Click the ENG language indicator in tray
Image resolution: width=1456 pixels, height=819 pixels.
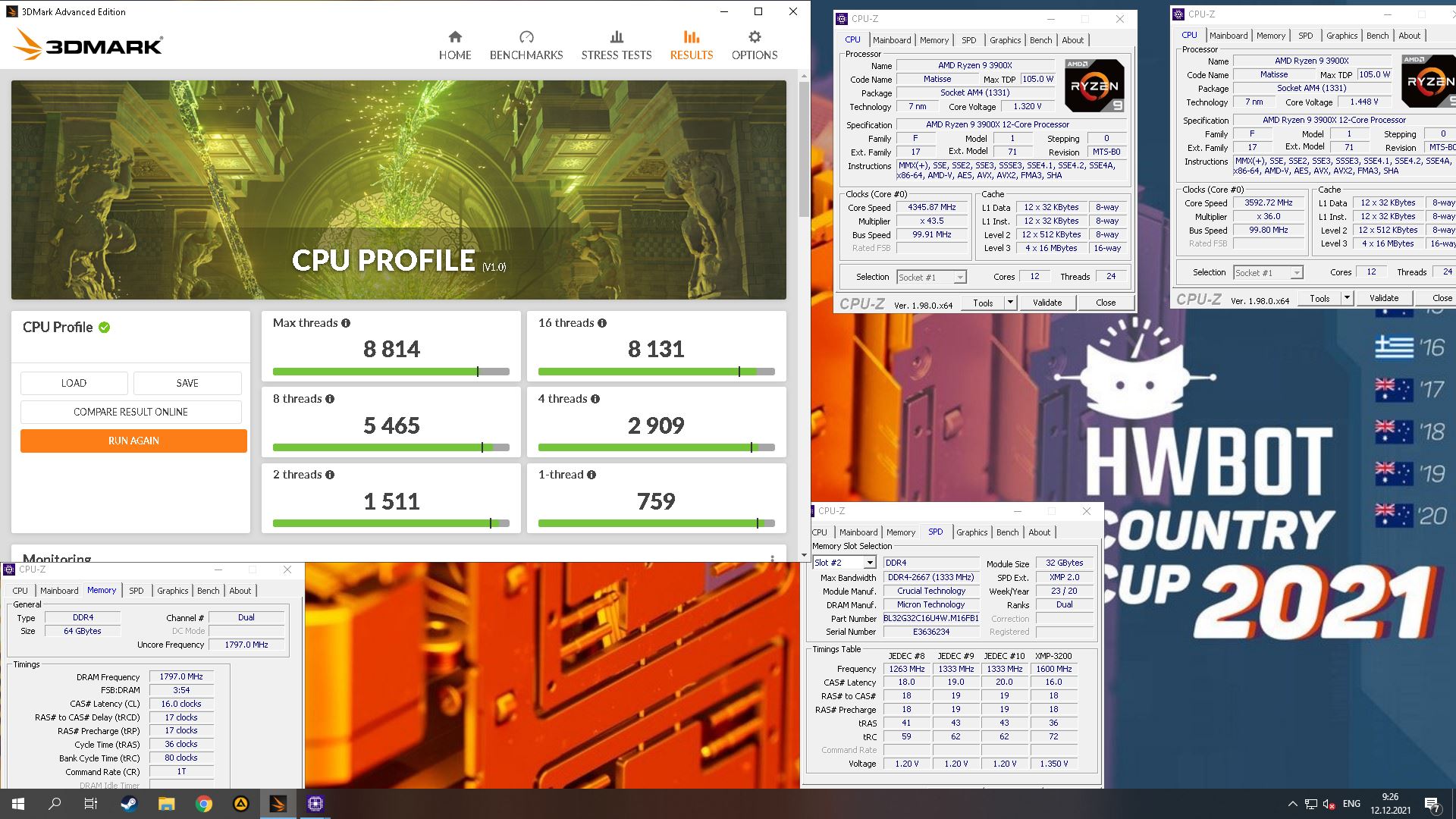point(1351,804)
